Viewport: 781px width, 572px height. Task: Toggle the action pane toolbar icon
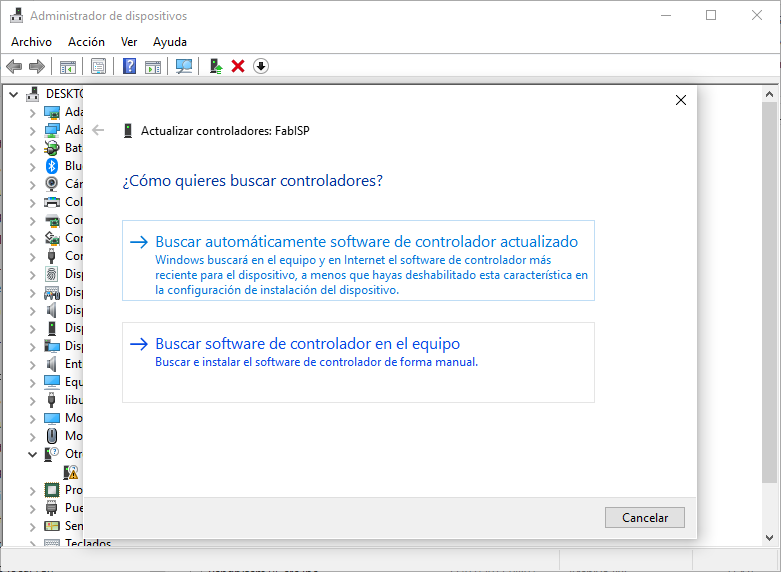[153, 66]
